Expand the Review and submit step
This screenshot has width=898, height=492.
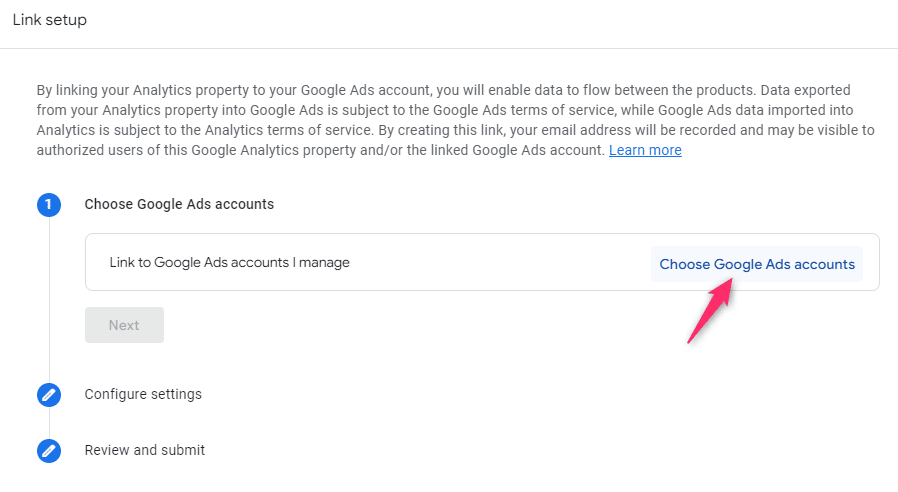[x=145, y=450]
